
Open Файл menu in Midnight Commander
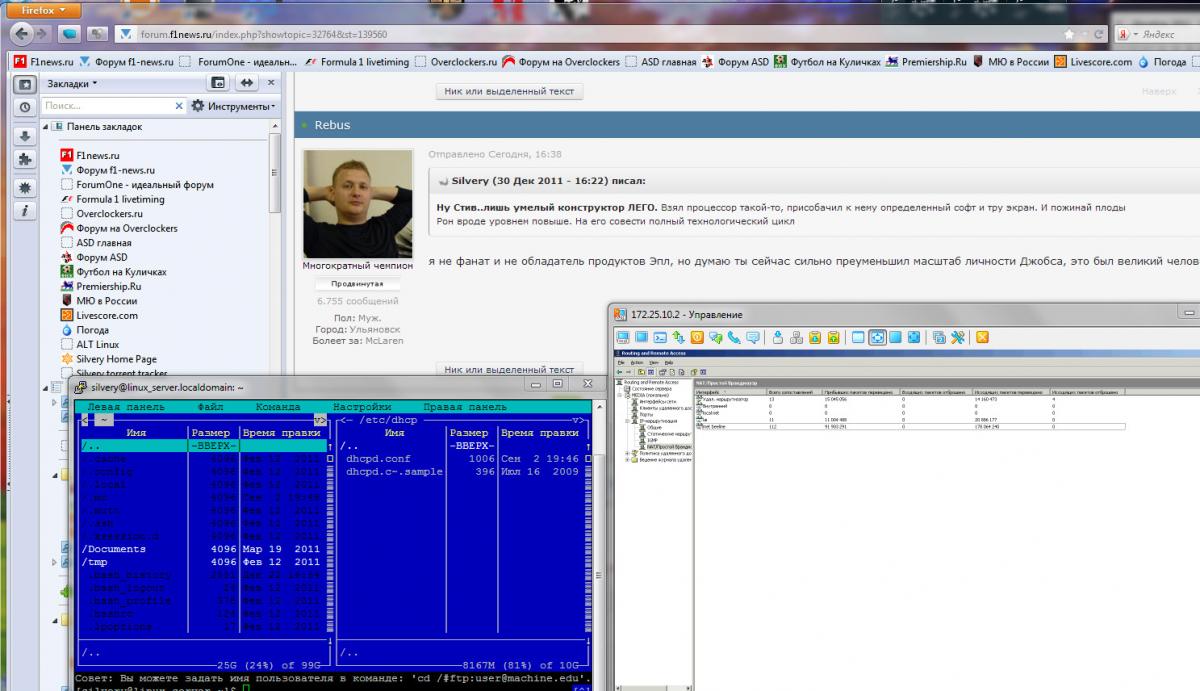coord(210,407)
